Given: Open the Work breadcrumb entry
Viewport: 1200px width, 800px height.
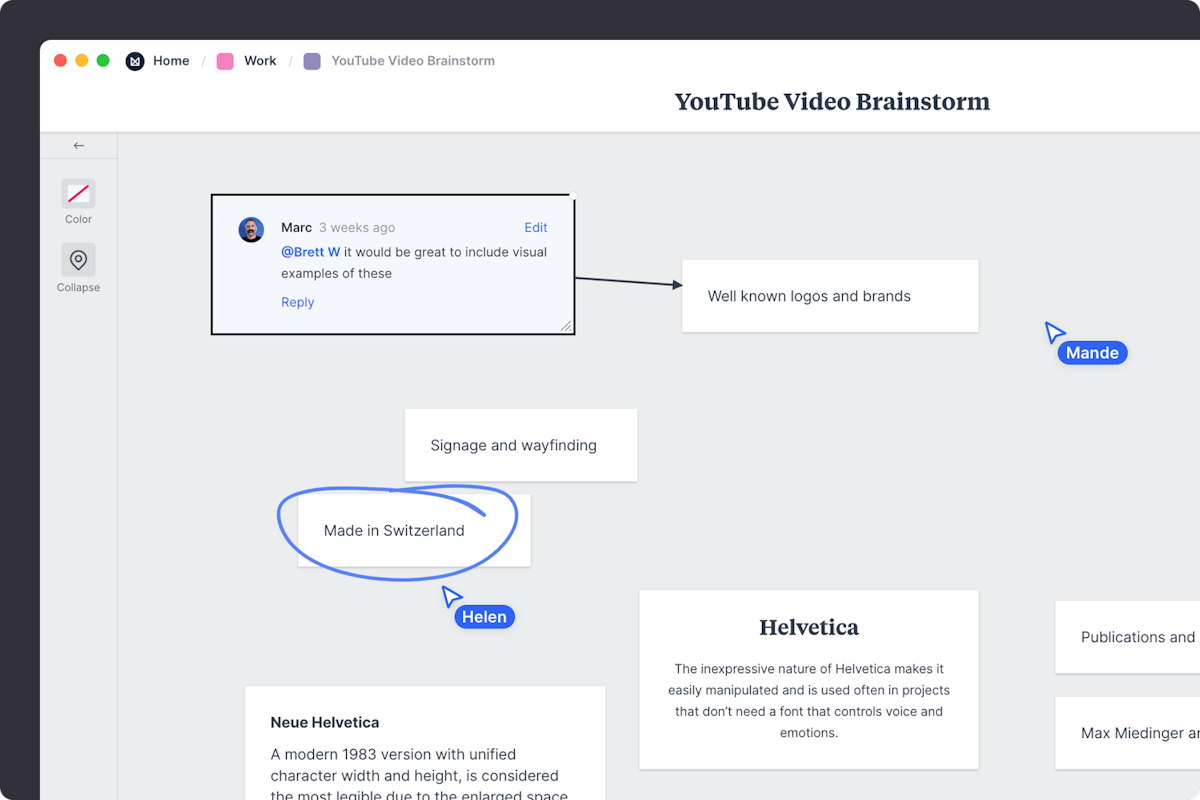Looking at the screenshot, I should click(x=260, y=60).
